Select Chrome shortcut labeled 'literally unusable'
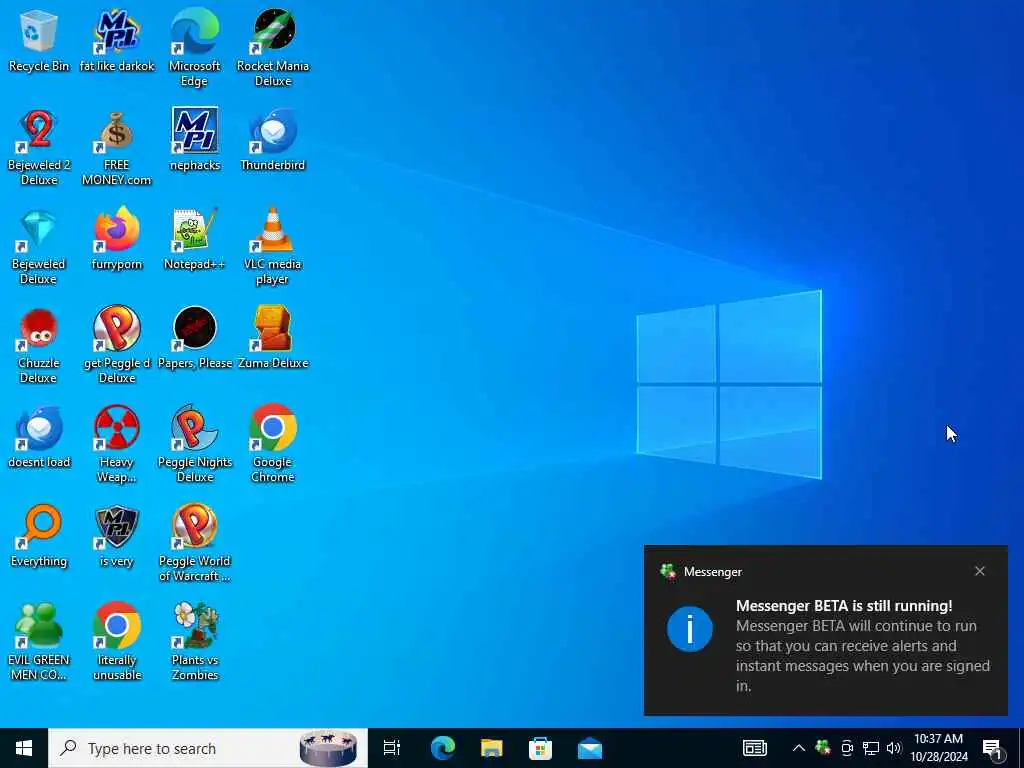 (117, 643)
